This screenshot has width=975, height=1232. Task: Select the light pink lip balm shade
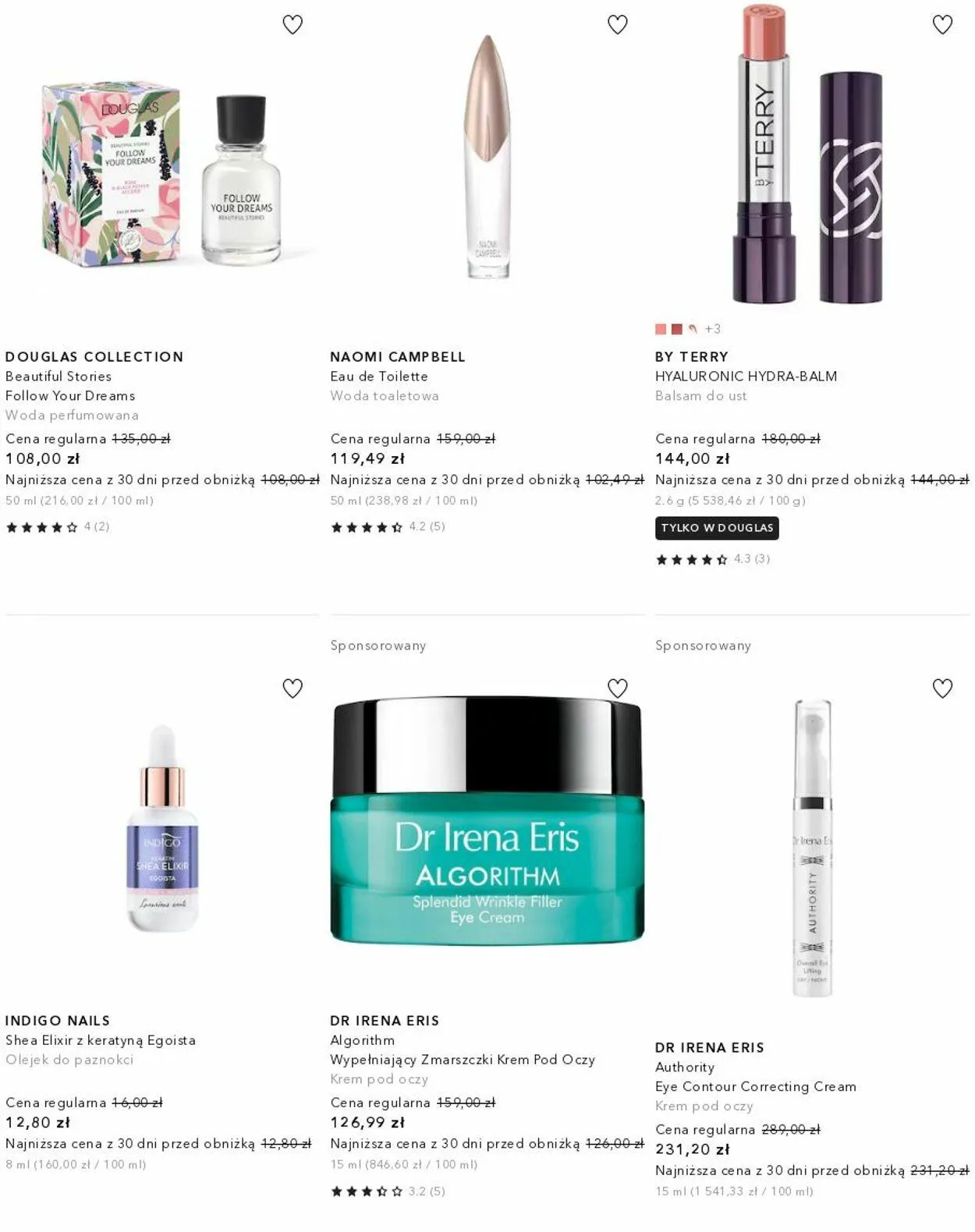pos(661,329)
